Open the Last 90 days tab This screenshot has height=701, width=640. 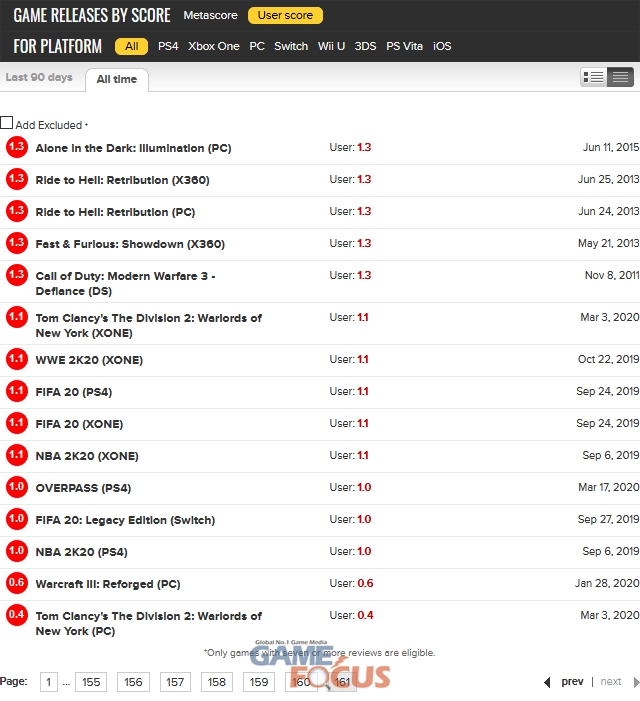[x=39, y=77]
